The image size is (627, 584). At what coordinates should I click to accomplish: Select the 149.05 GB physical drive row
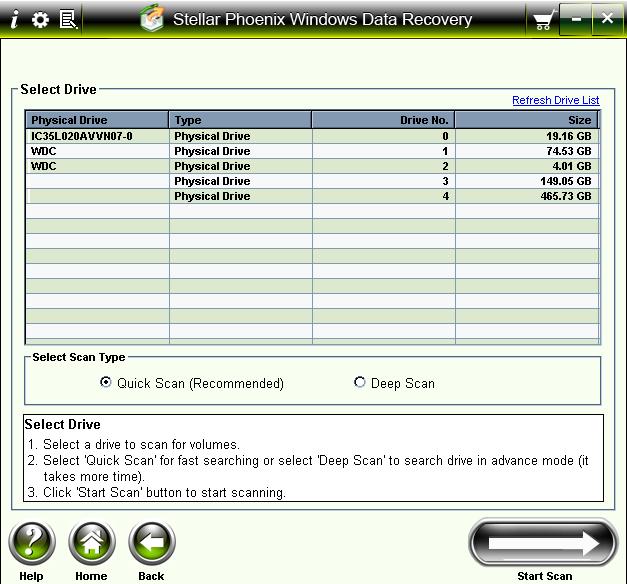click(240, 181)
